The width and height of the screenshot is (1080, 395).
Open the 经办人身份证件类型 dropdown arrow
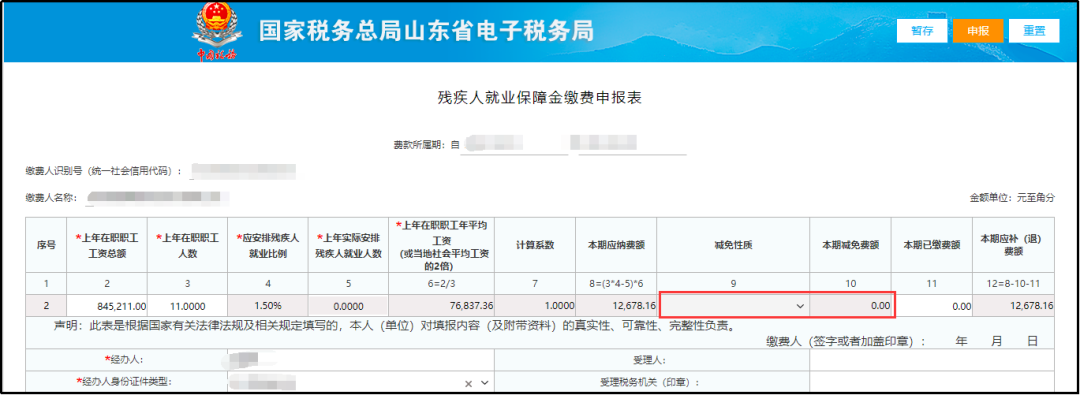click(x=484, y=383)
